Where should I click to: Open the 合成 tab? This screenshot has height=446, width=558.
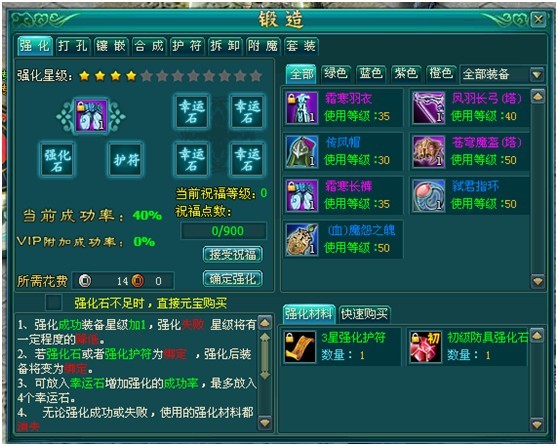pyautogui.click(x=149, y=46)
